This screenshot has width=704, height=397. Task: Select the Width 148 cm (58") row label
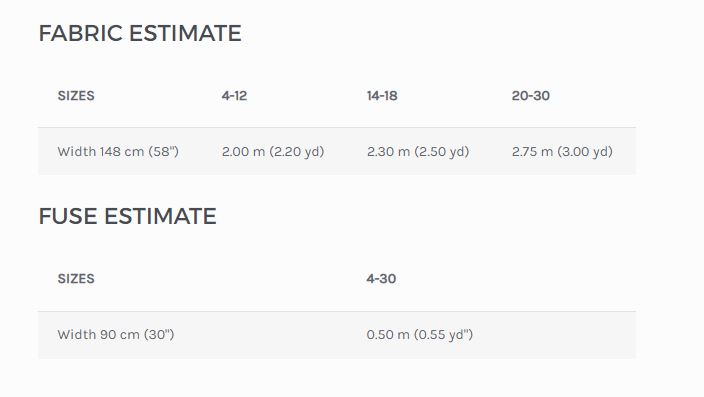pyautogui.click(x=118, y=151)
